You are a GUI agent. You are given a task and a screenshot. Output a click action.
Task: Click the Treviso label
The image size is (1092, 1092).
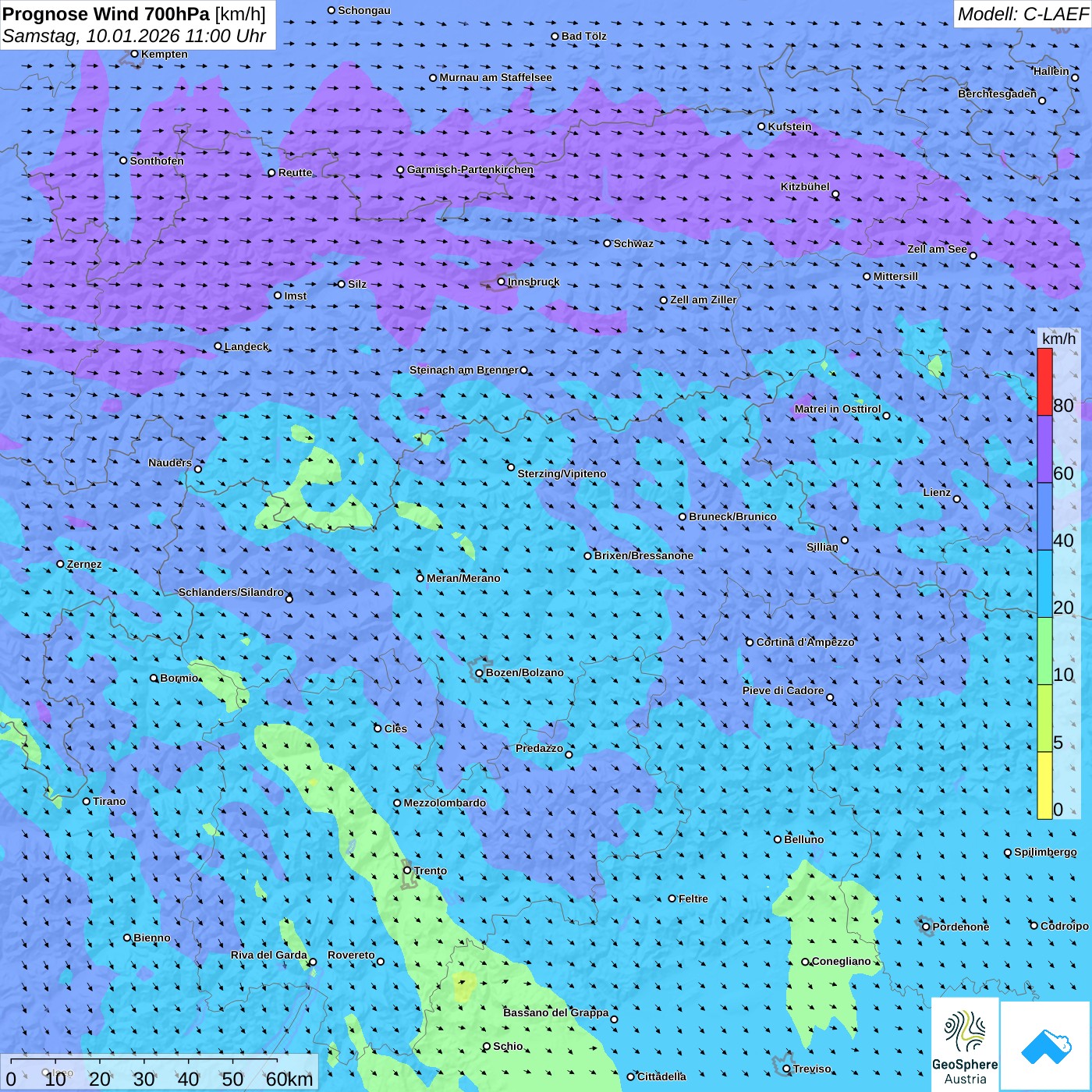(x=812, y=1069)
